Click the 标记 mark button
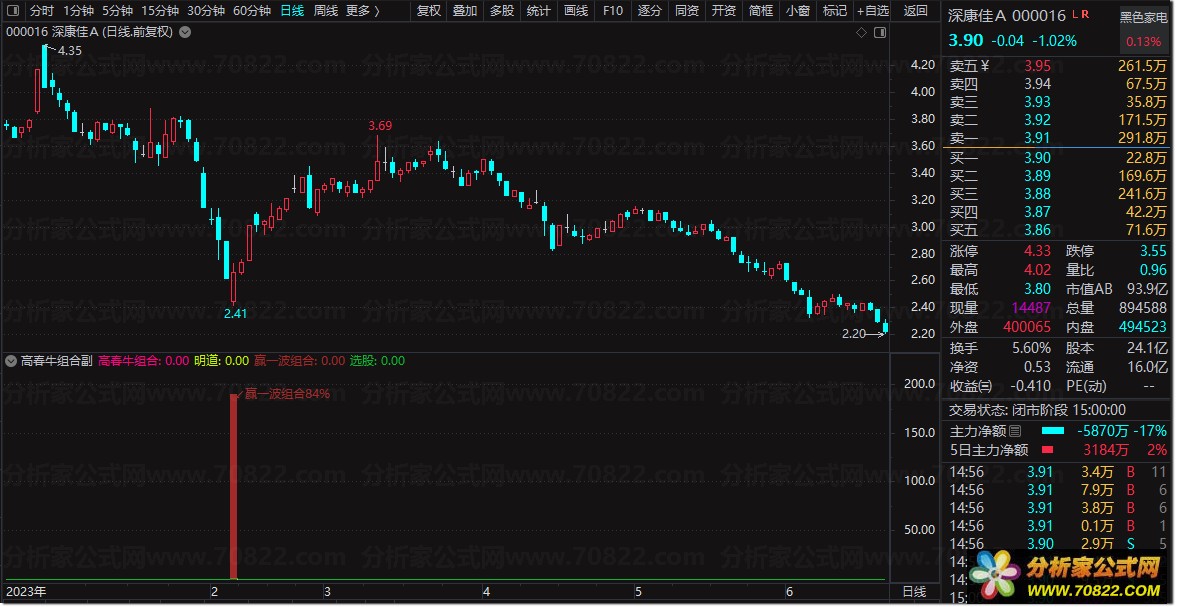Viewport: 1177px width, 607px height. [x=834, y=11]
